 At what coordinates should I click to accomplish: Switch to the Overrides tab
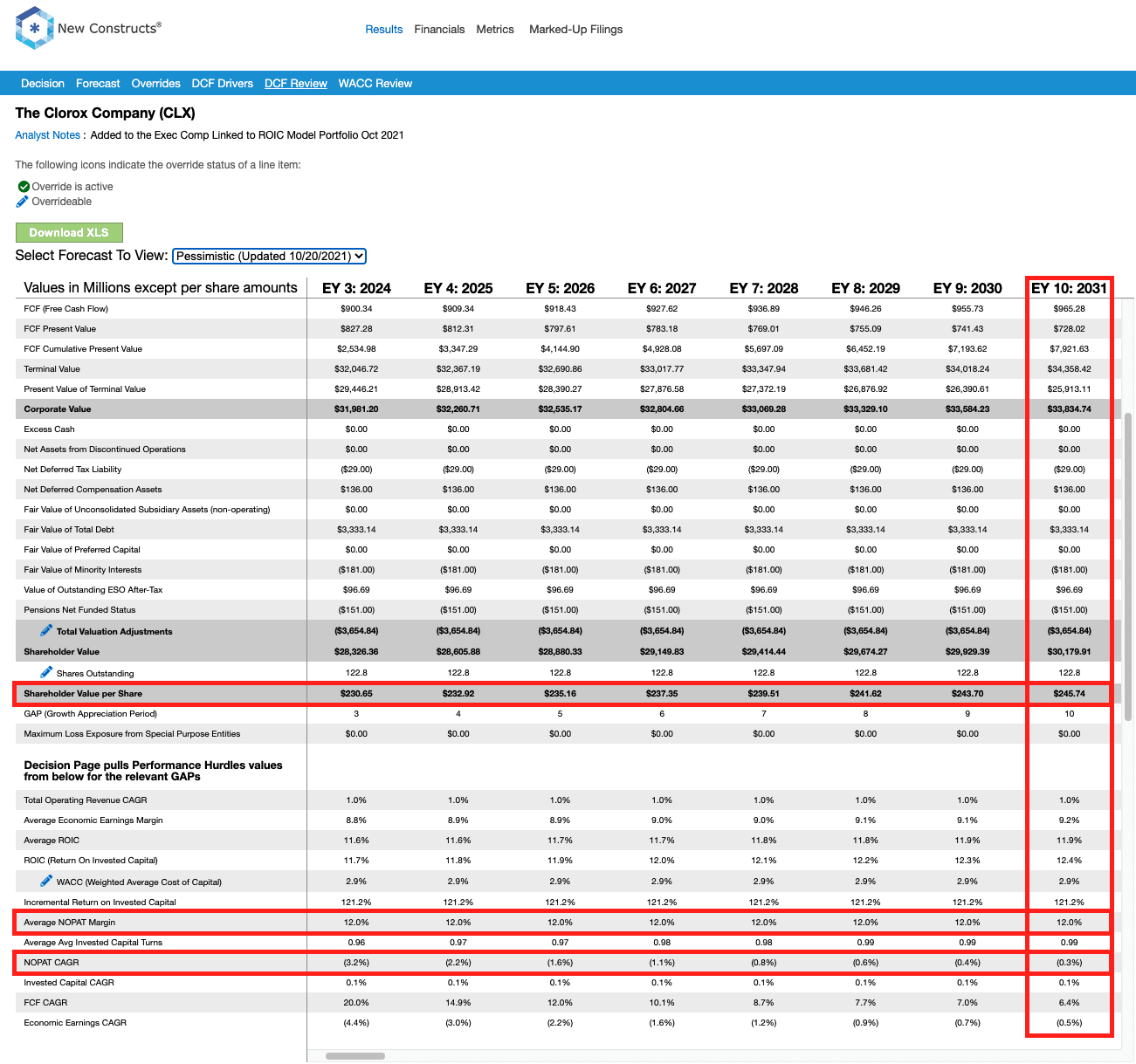coord(156,84)
